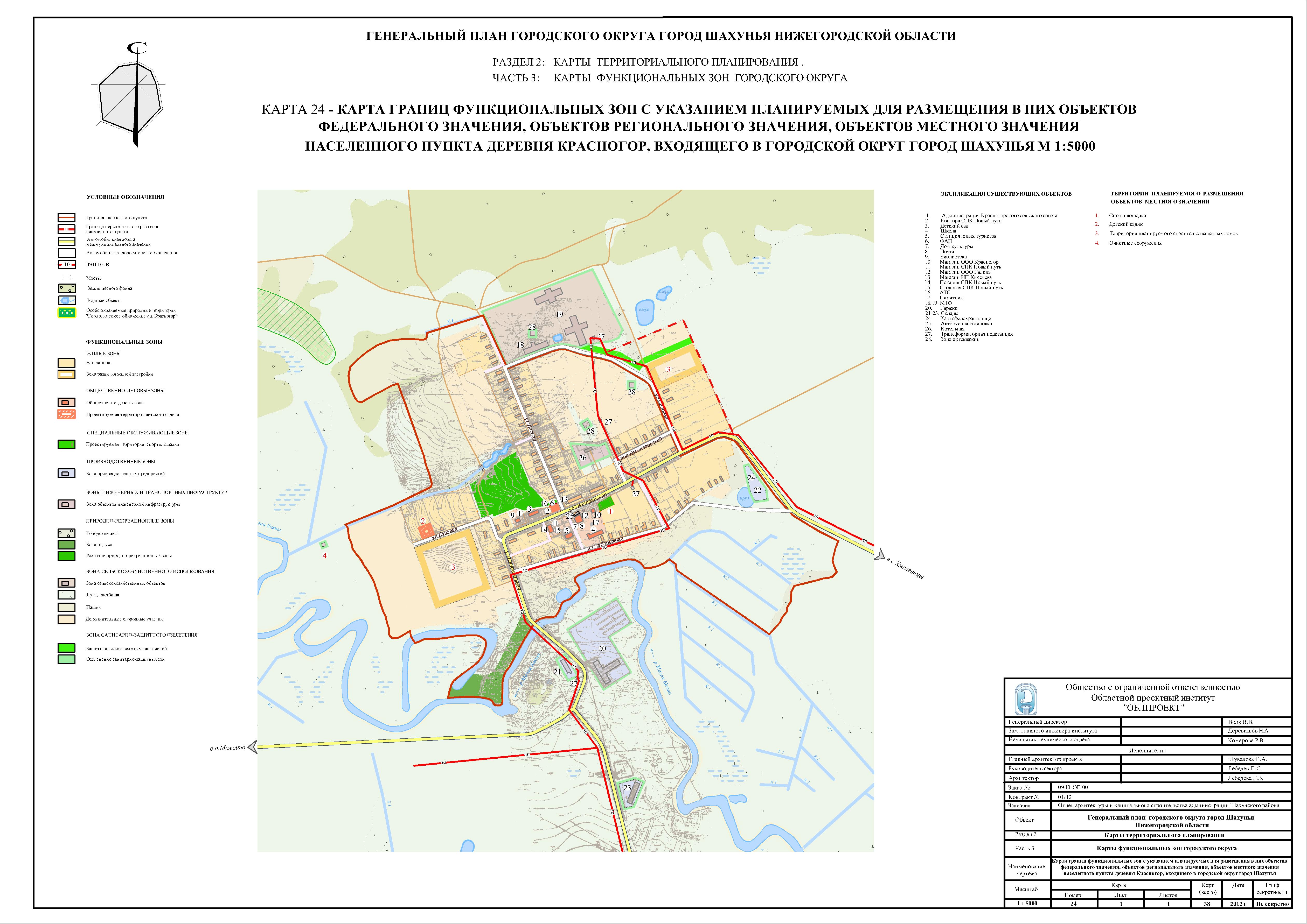Screen dimensions: 1307x924
Task: Click the local roads legend symbol
Action: coord(67,253)
